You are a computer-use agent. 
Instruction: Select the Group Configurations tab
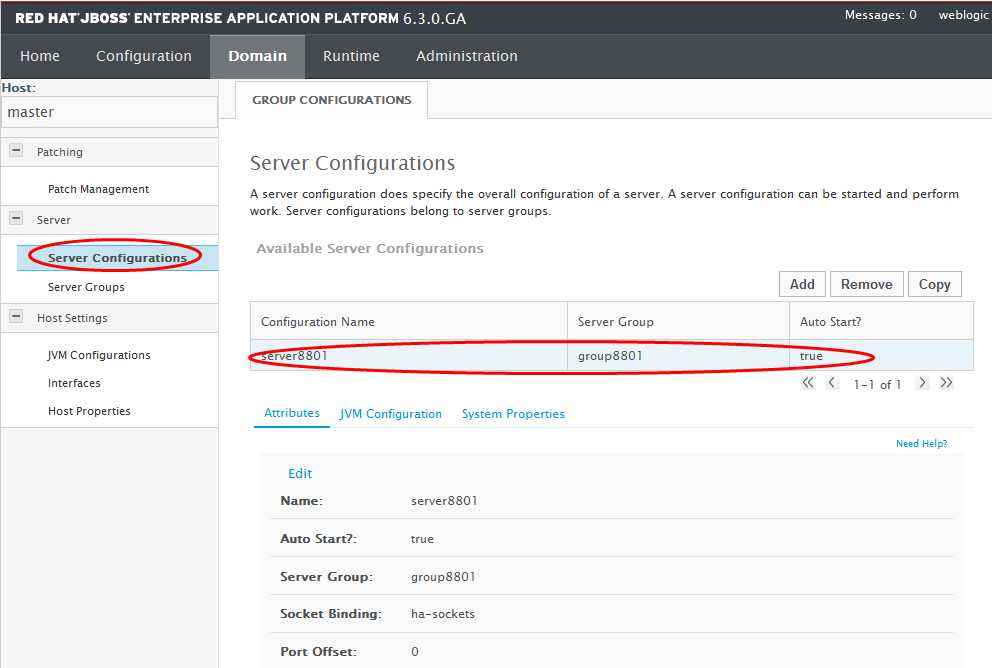coord(332,100)
